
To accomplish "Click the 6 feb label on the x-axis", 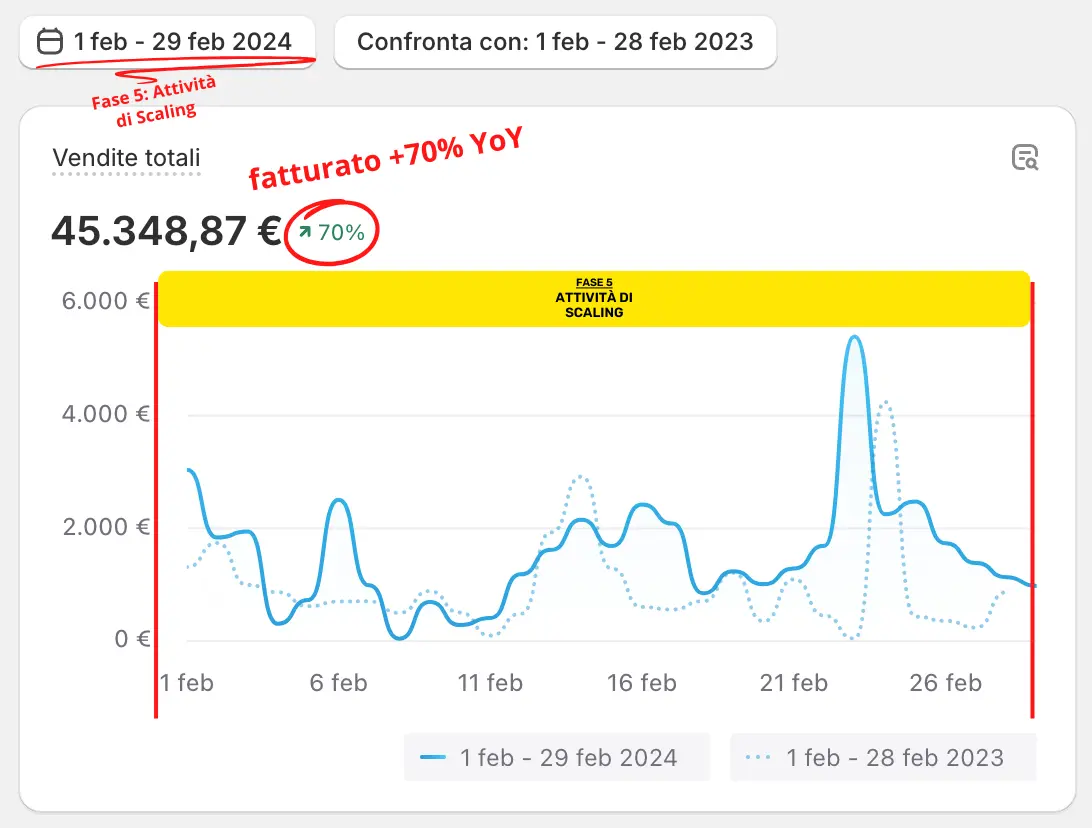I will pyautogui.click(x=338, y=683).
